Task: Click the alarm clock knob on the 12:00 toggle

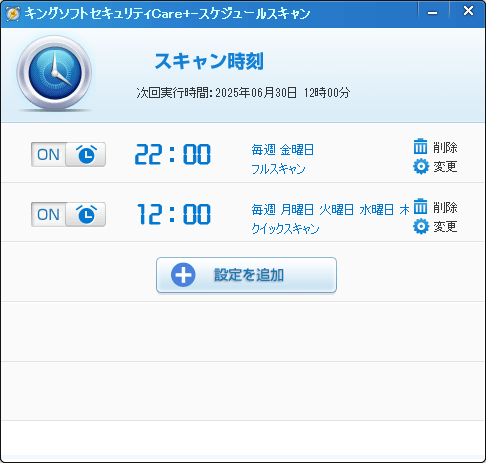Action: pos(86,214)
